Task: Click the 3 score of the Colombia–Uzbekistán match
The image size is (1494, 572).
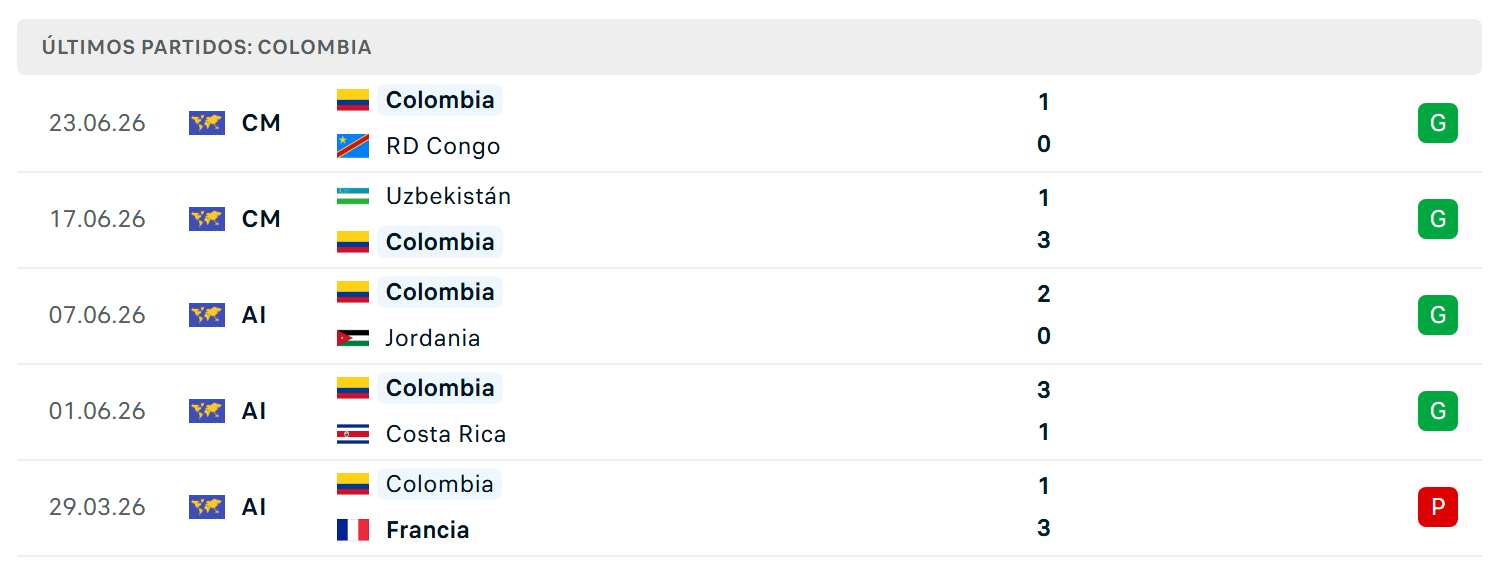Action: coord(1044,240)
